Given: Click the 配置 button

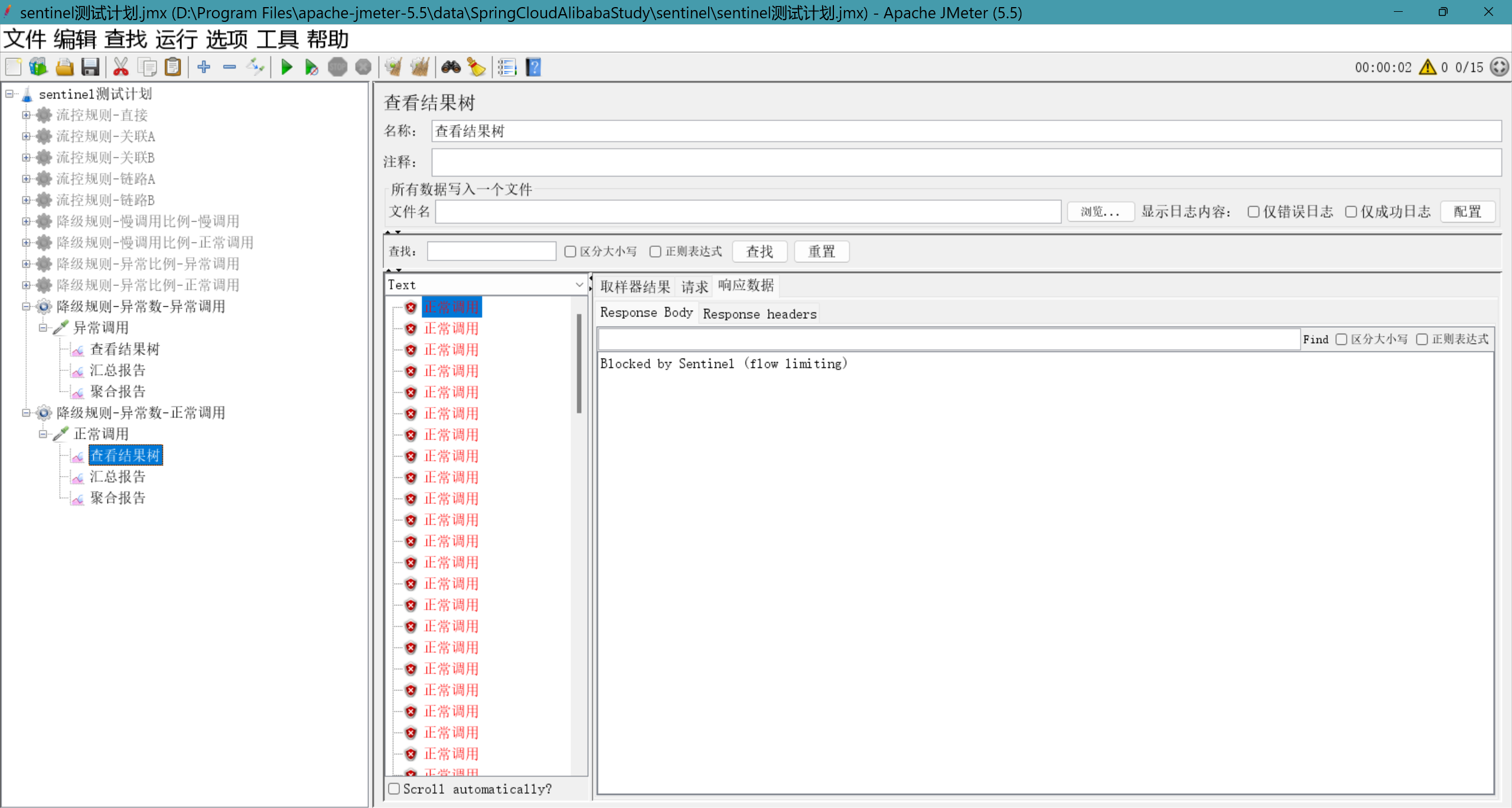Looking at the screenshot, I should coord(1467,212).
